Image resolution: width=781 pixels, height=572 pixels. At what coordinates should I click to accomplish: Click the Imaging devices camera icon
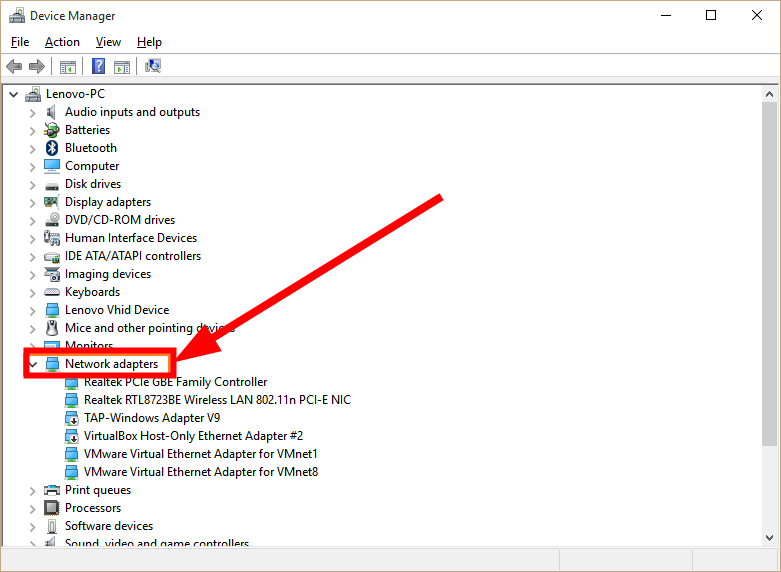[x=52, y=274]
